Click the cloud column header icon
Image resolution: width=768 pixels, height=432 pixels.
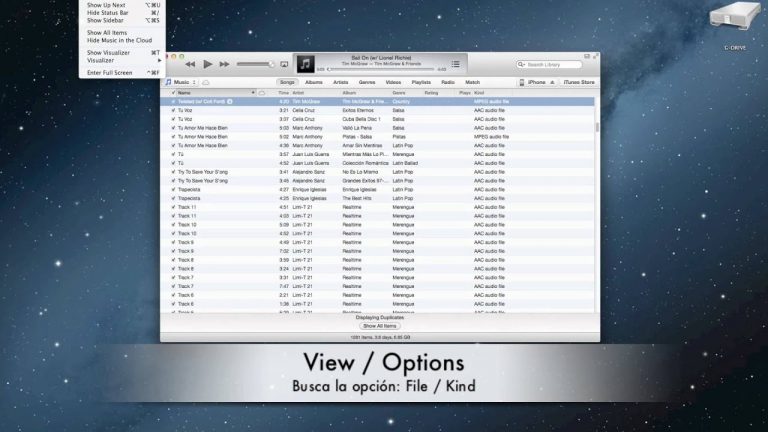pyautogui.click(x=262, y=93)
